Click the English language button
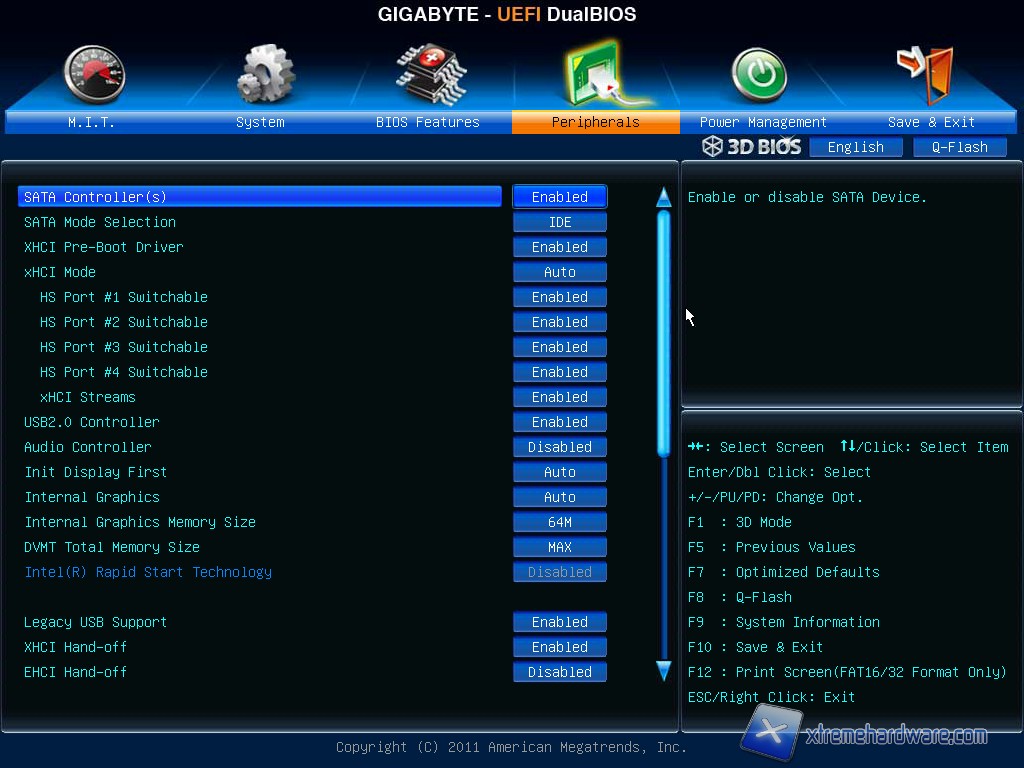 tap(856, 147)
